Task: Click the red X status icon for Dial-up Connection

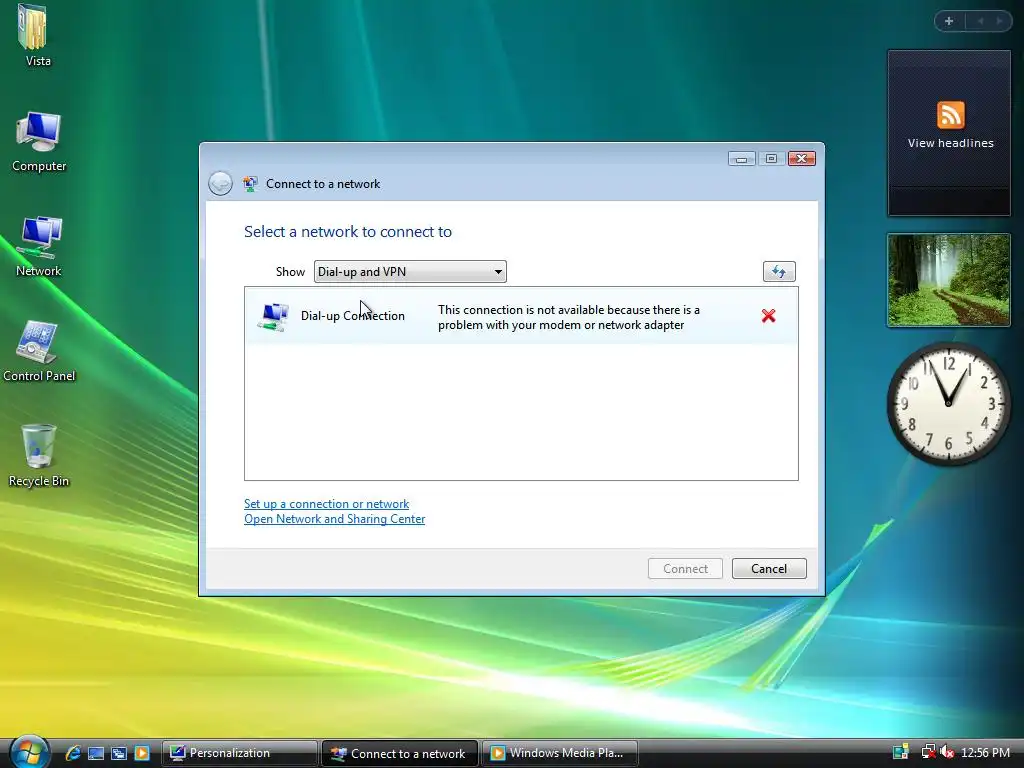Action: pyautogui.click(x=769, y=316)
